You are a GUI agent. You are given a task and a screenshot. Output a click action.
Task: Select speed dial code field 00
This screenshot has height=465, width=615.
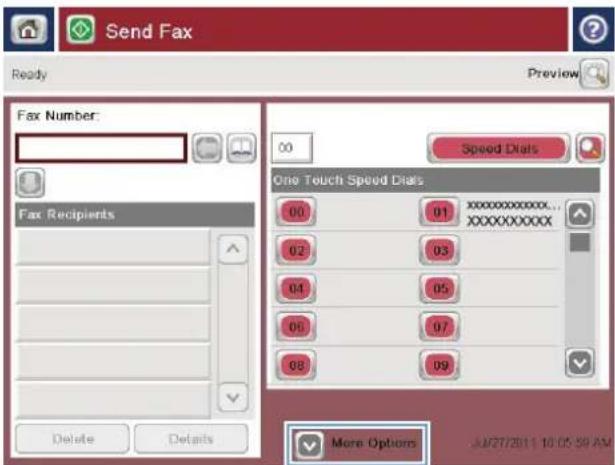[292, 148]
